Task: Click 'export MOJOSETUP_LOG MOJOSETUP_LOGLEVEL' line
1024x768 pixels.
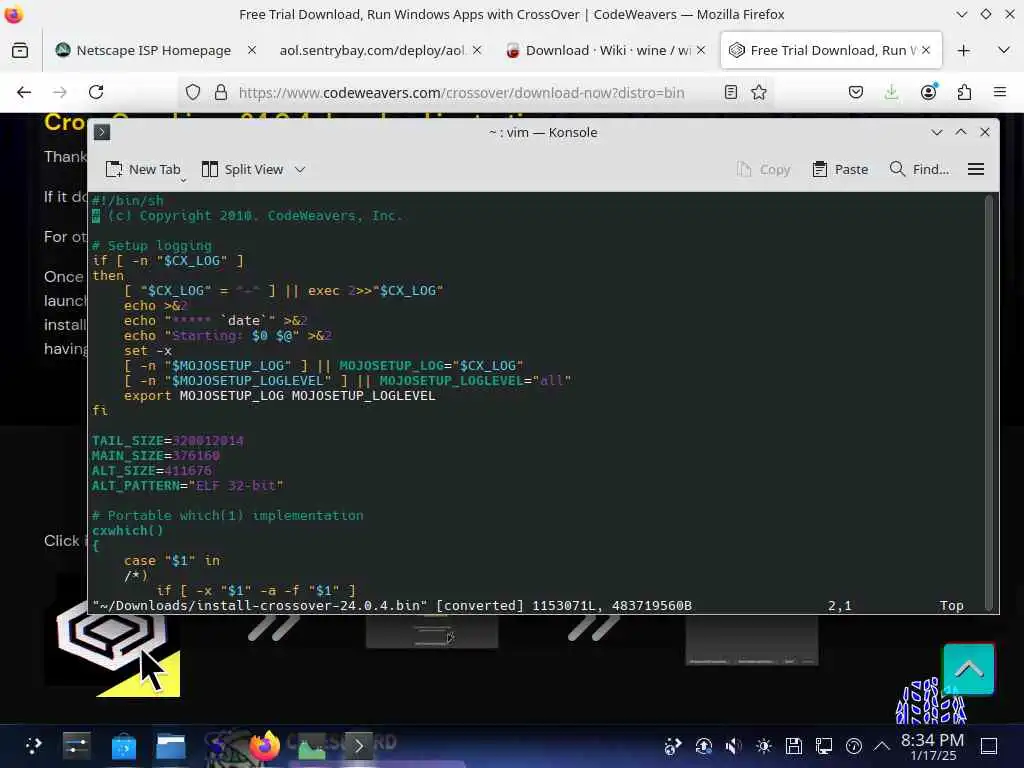Action: pyautogui.click(x=280, y=396)
